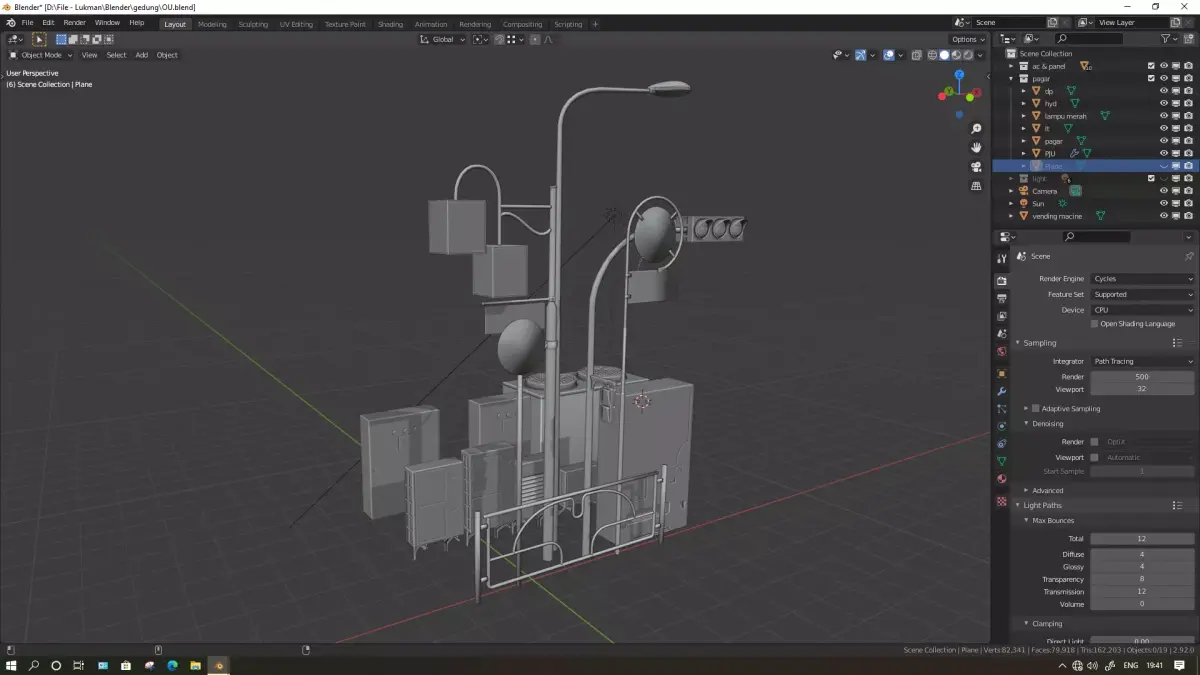Open the Render menu
Viewport: 1200px width, 675px height.
click(x=74, y=22)
